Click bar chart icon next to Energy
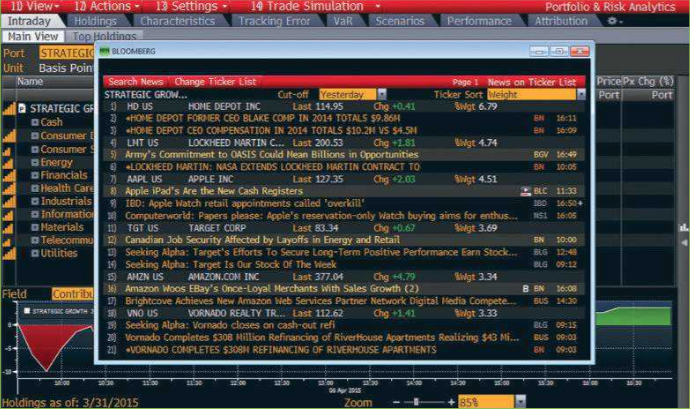This screenshot has width=690, height=409. pyautogui.click(x=7, y=163)
